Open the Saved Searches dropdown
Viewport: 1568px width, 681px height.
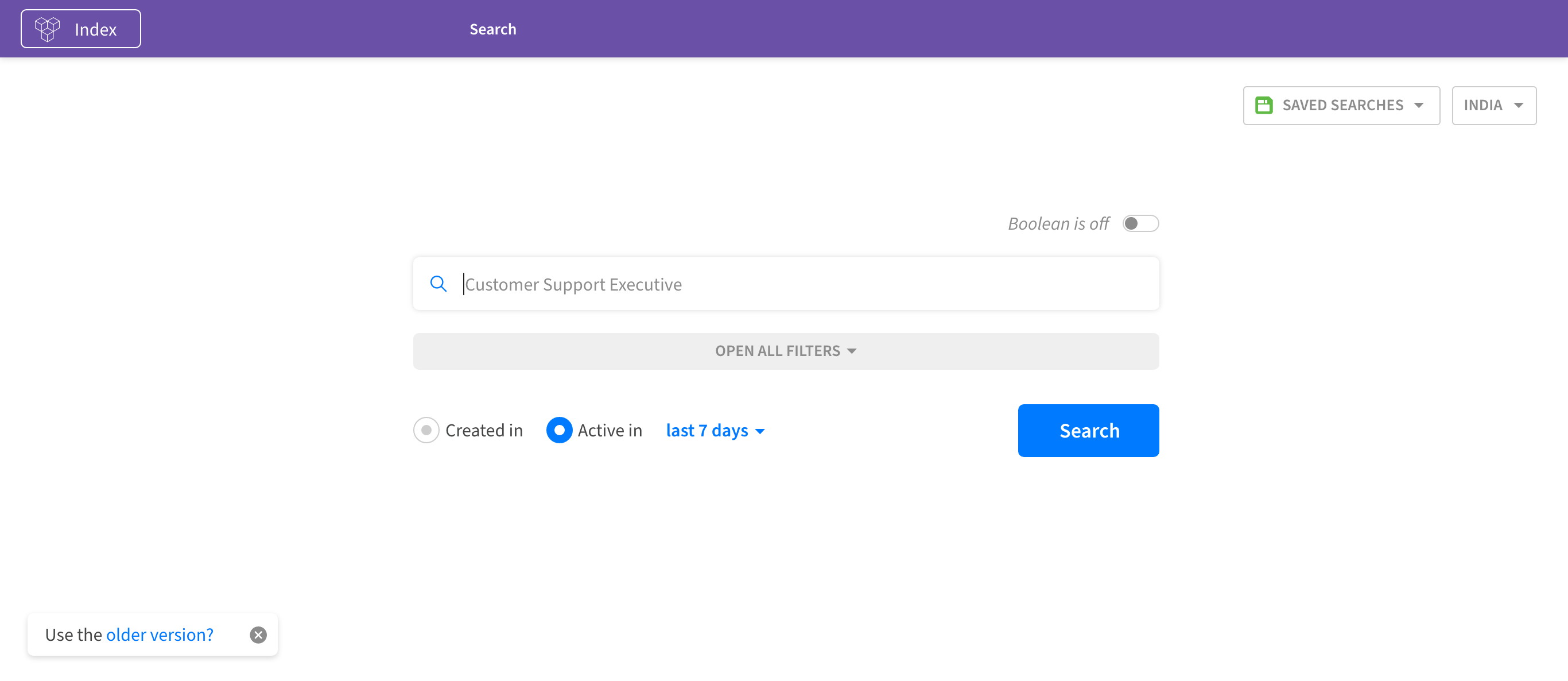1341,106
